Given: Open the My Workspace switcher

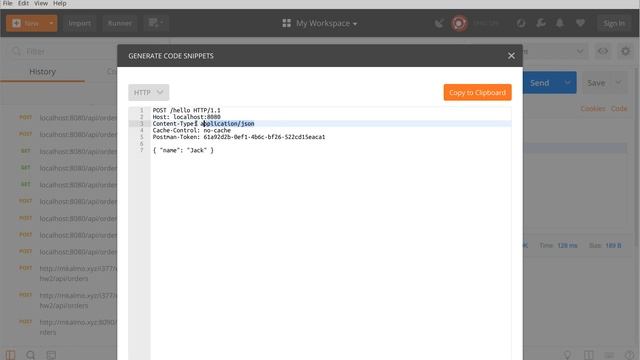Looking at the screenshot, I should (320, 23).
